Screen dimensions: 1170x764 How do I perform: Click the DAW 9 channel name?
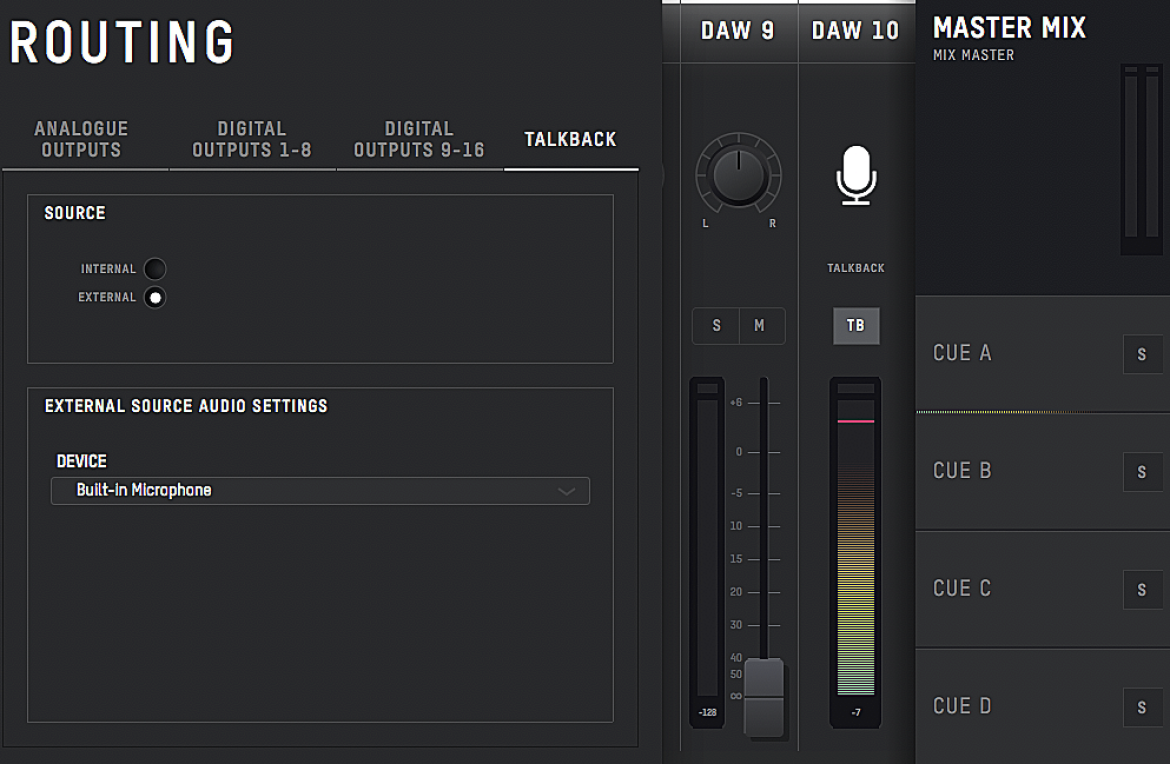coord(737,31)
